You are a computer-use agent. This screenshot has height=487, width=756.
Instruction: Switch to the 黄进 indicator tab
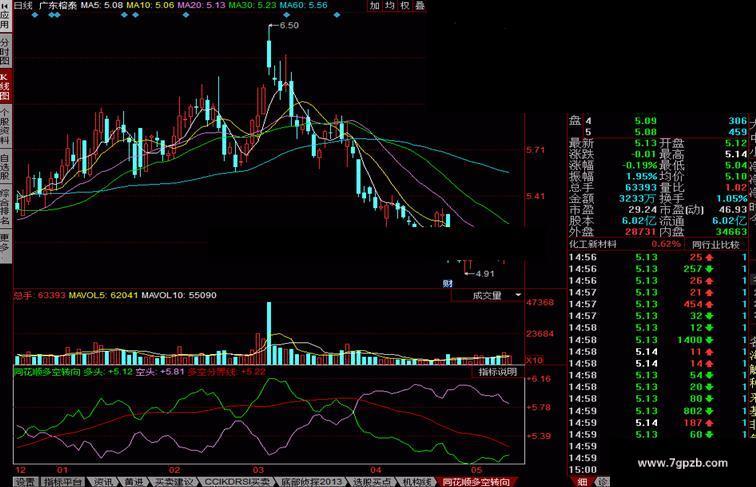[x=134, y=482]
